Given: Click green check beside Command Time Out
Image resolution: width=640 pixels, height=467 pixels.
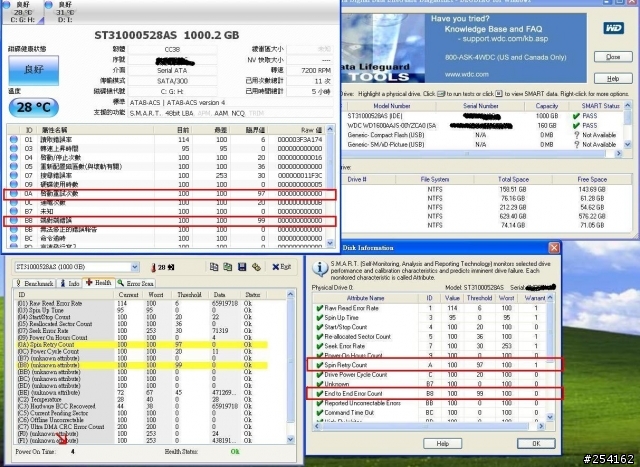Looking at the screenshot, I should tap(320, 413).
